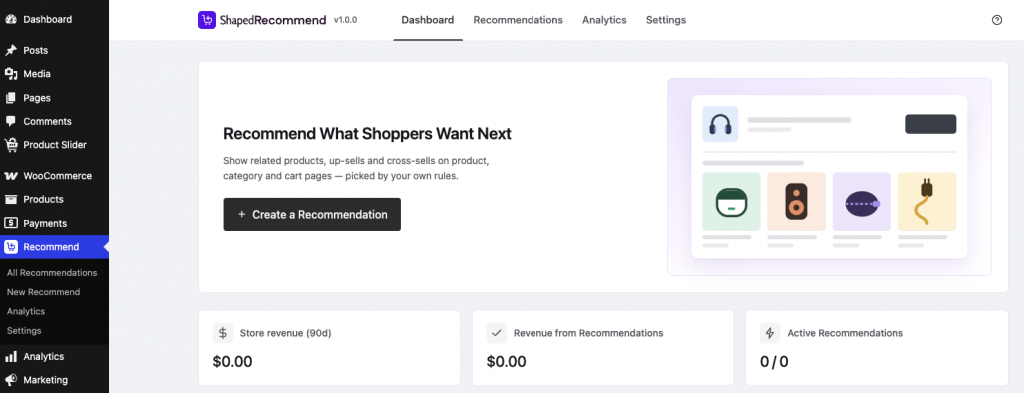Click the dark button in preview illustration

[x=931, y=124]
